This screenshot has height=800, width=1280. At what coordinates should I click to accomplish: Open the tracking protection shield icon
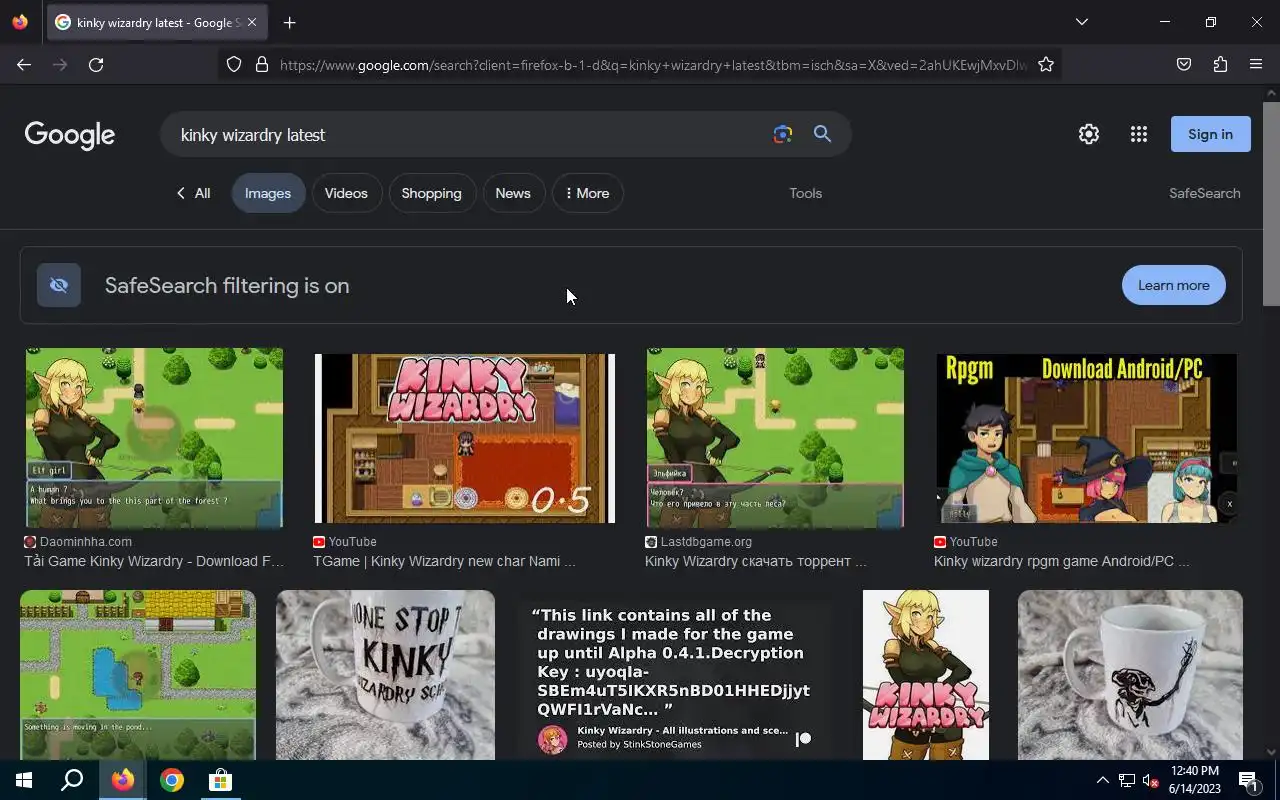(x=234, y=64)
